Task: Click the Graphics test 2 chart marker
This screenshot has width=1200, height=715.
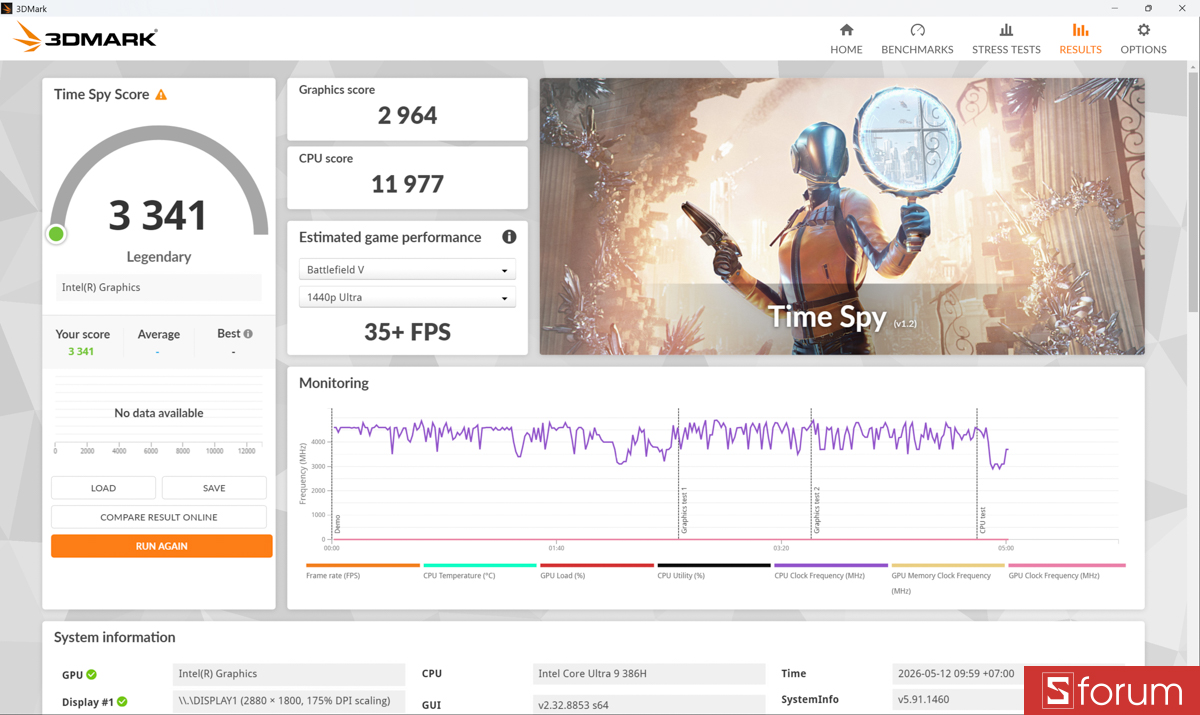Action: pos(817,510)
